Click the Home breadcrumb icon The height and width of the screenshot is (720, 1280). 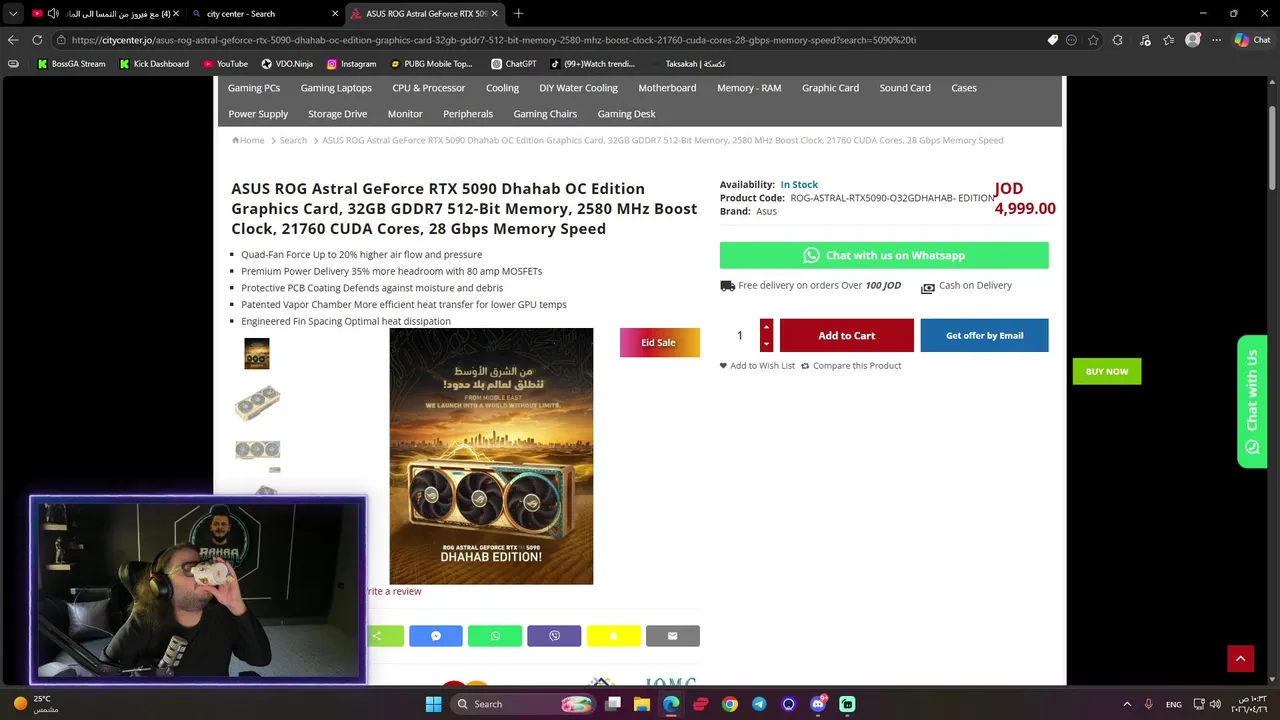point(236,140)
